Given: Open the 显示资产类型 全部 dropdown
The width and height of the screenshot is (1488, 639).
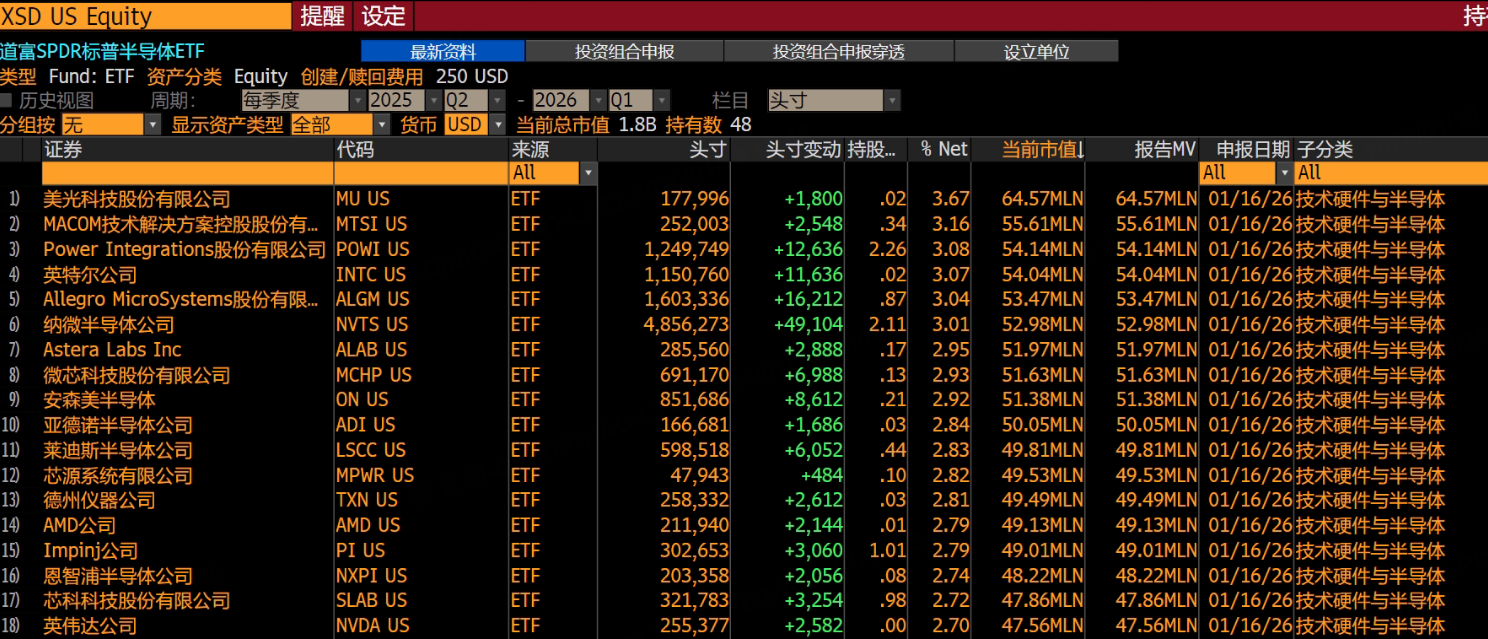Looking at the screenshot, I should 381,125.
